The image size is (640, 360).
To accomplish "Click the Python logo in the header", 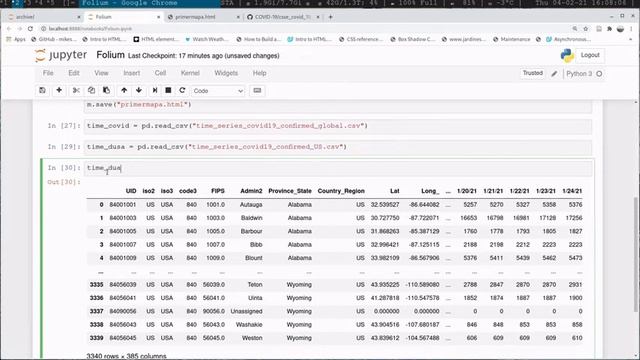I will tap(567, 56).
